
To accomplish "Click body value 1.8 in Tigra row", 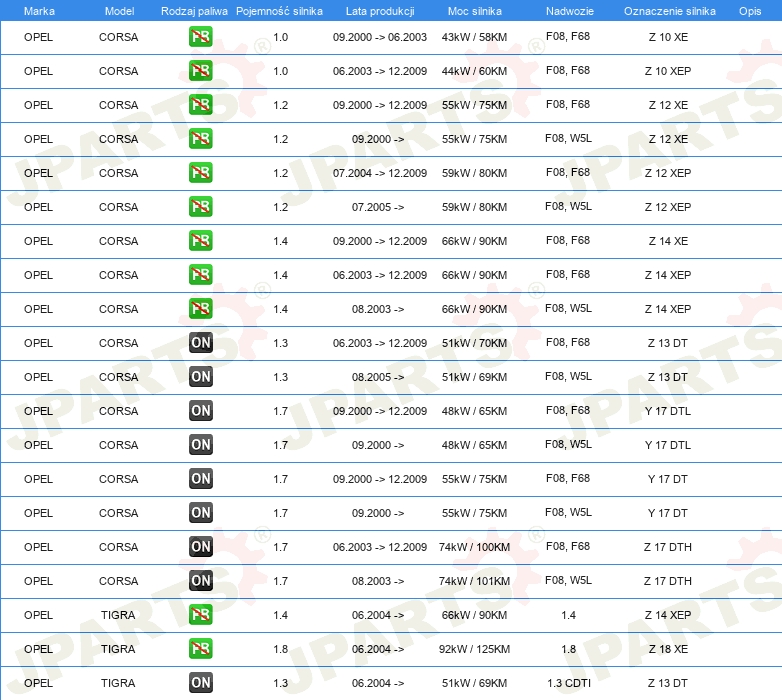I will (x=569, y=649).
